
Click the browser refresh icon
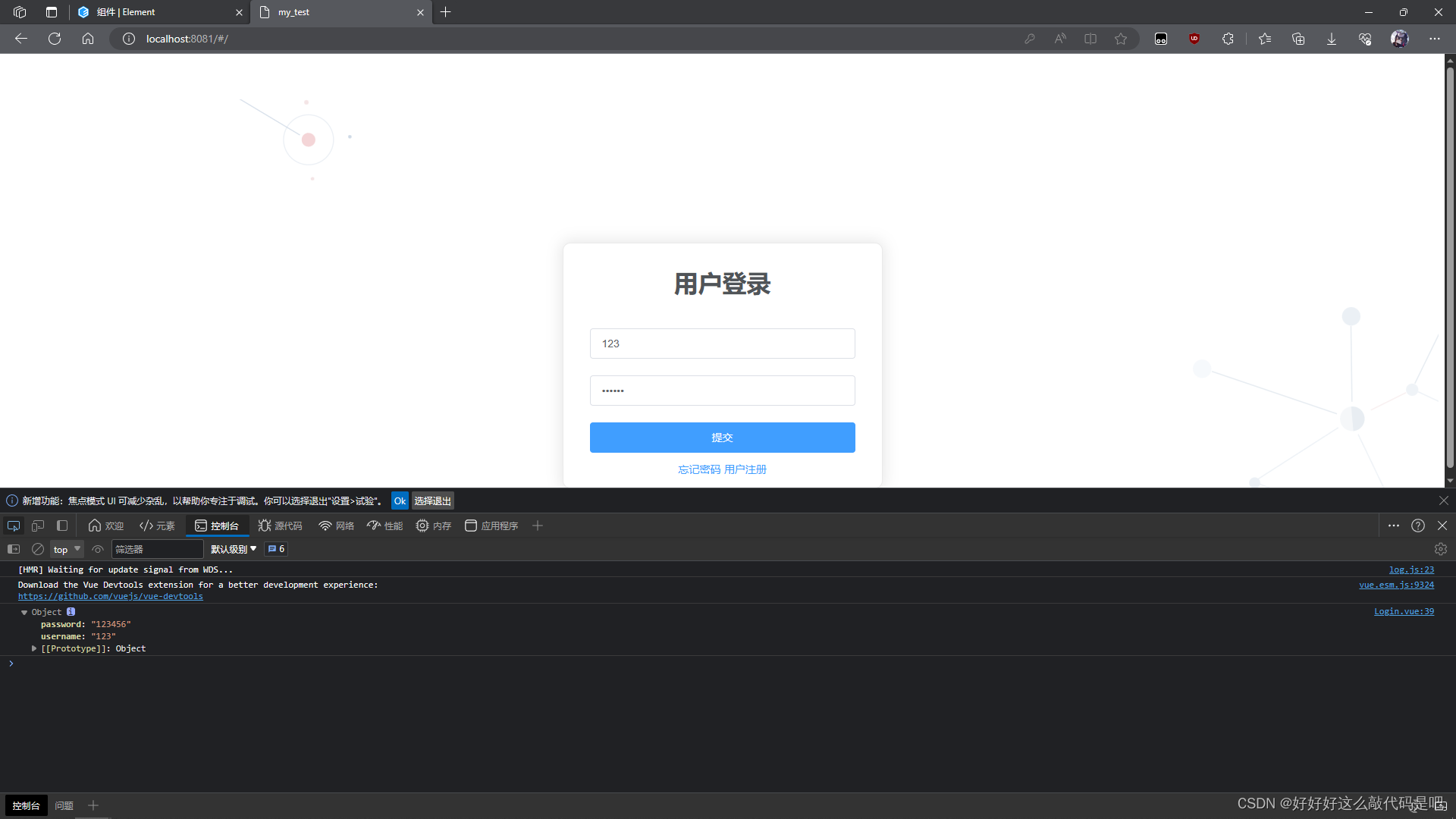(x=55, y=39)
